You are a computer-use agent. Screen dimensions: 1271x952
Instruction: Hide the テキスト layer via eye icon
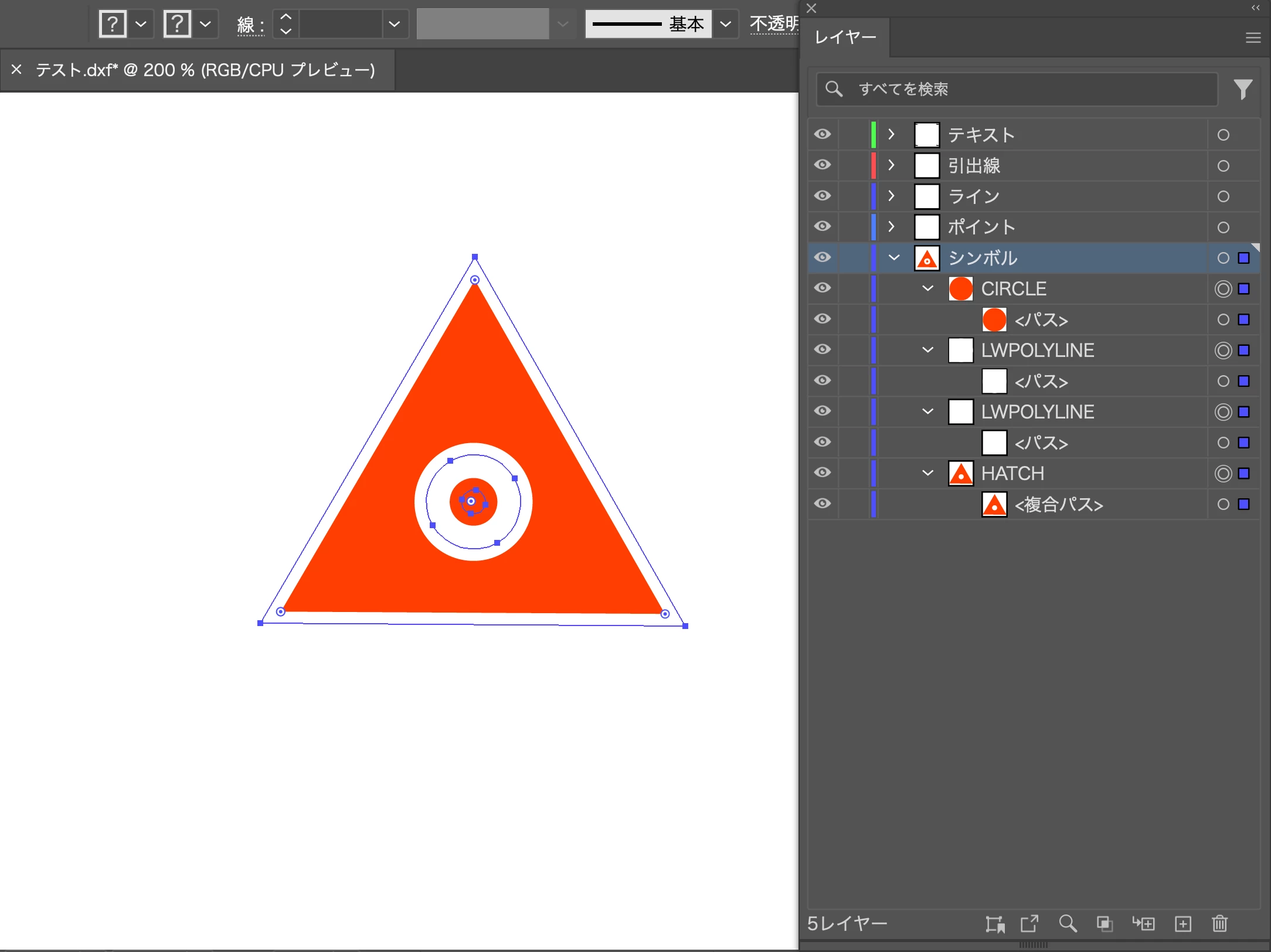tap(823, 134)
